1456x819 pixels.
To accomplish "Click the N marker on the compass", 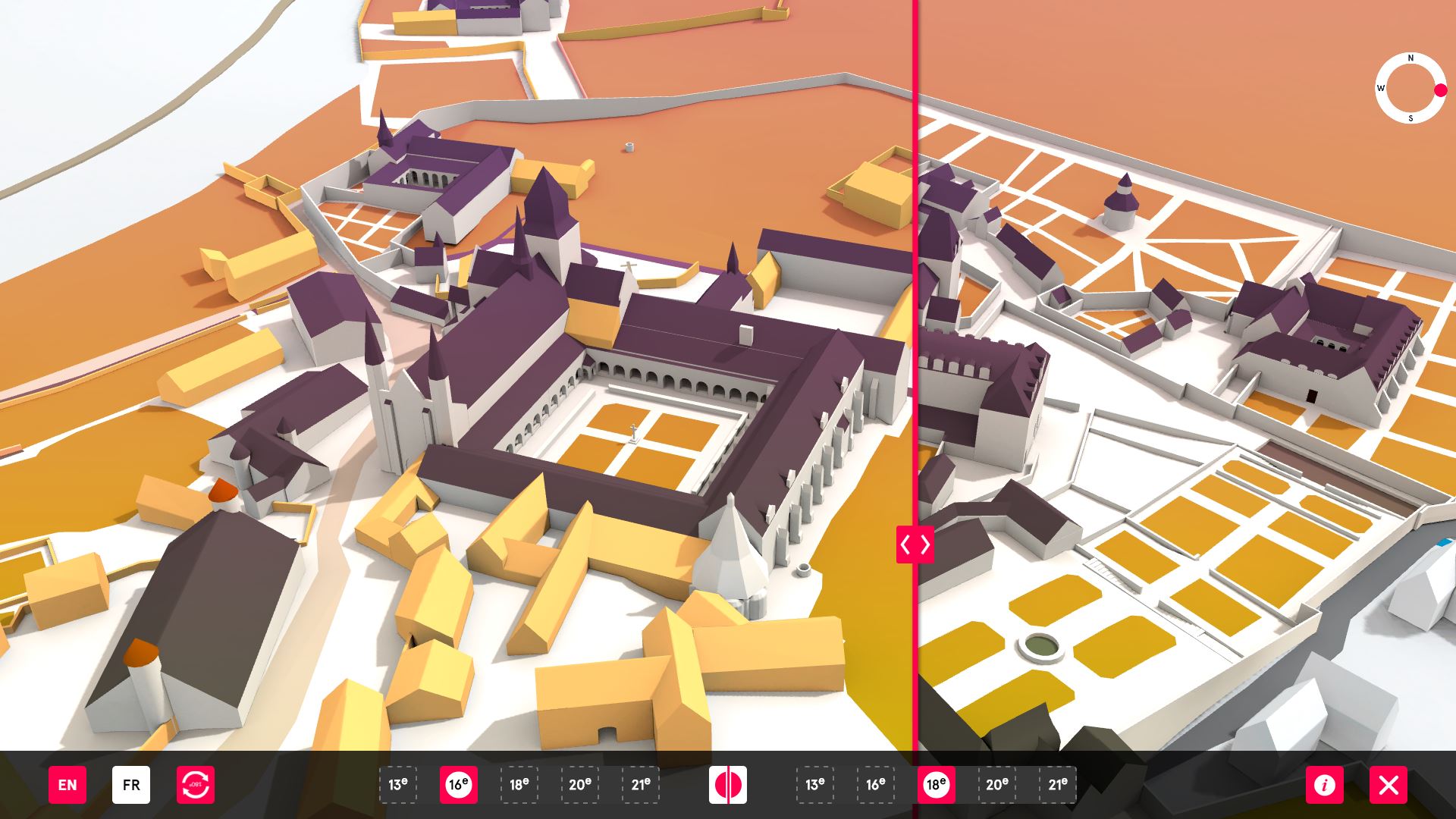I will pos(1410,58).
